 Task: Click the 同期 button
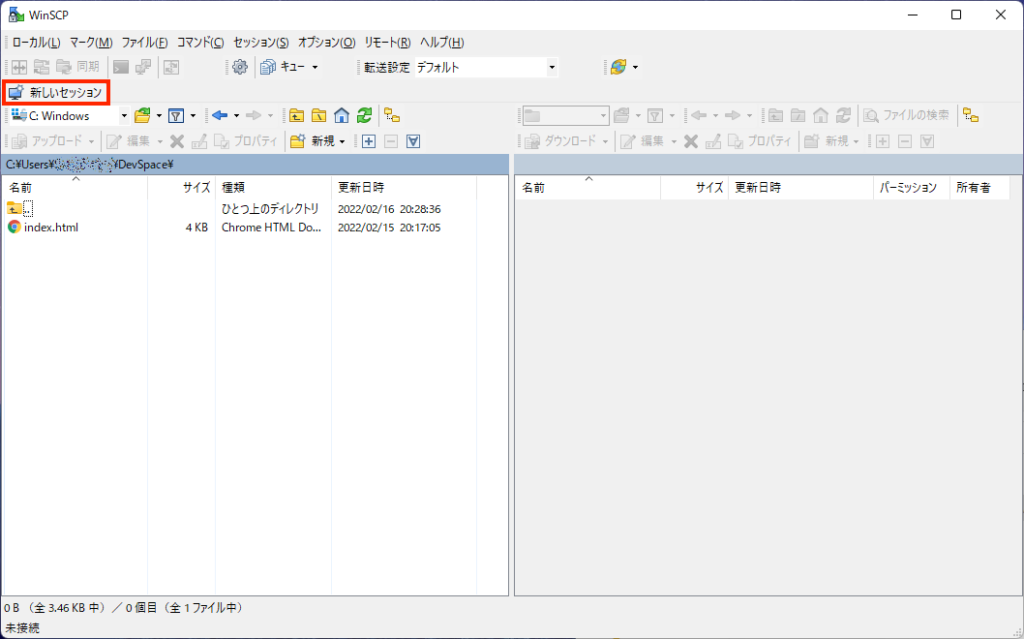click(x=77, y=67)
